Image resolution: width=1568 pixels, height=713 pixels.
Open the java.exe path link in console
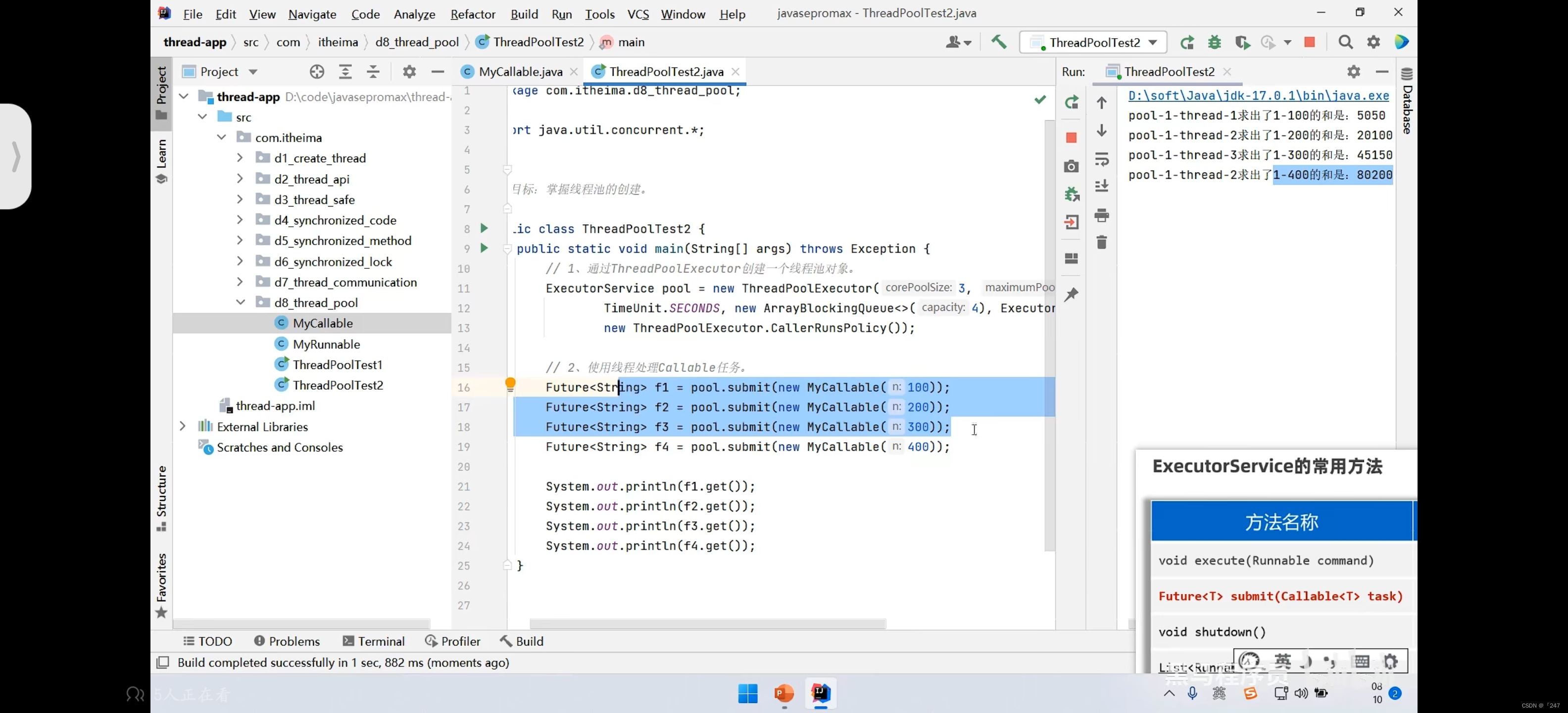point(1258,96)
